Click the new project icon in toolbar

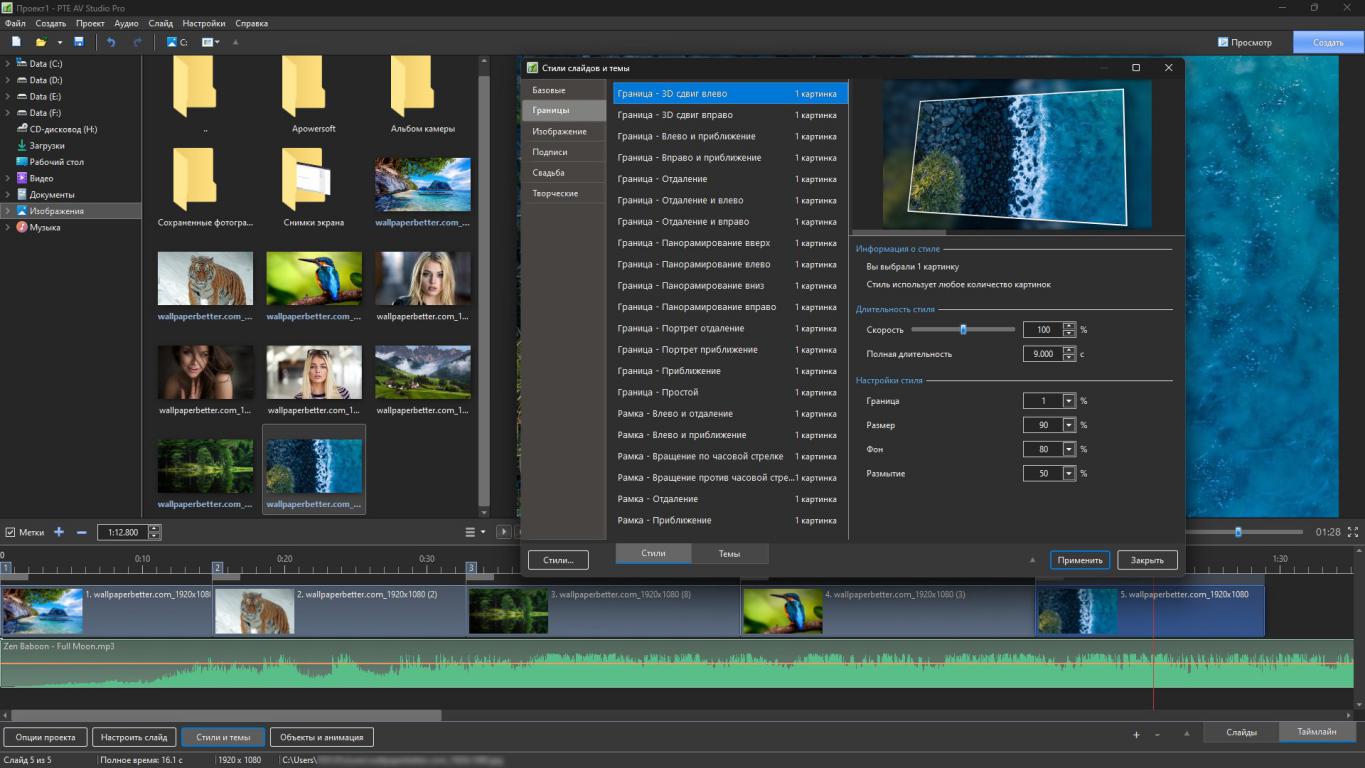(16, 42)
